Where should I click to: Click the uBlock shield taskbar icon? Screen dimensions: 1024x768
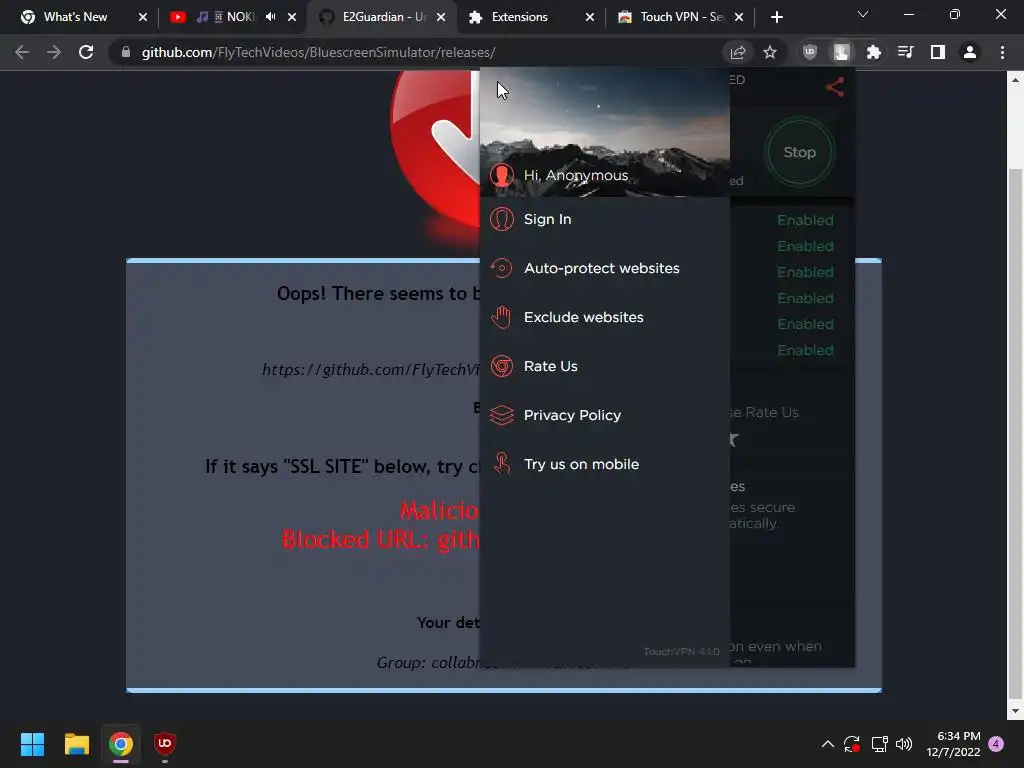pos(165,744)
